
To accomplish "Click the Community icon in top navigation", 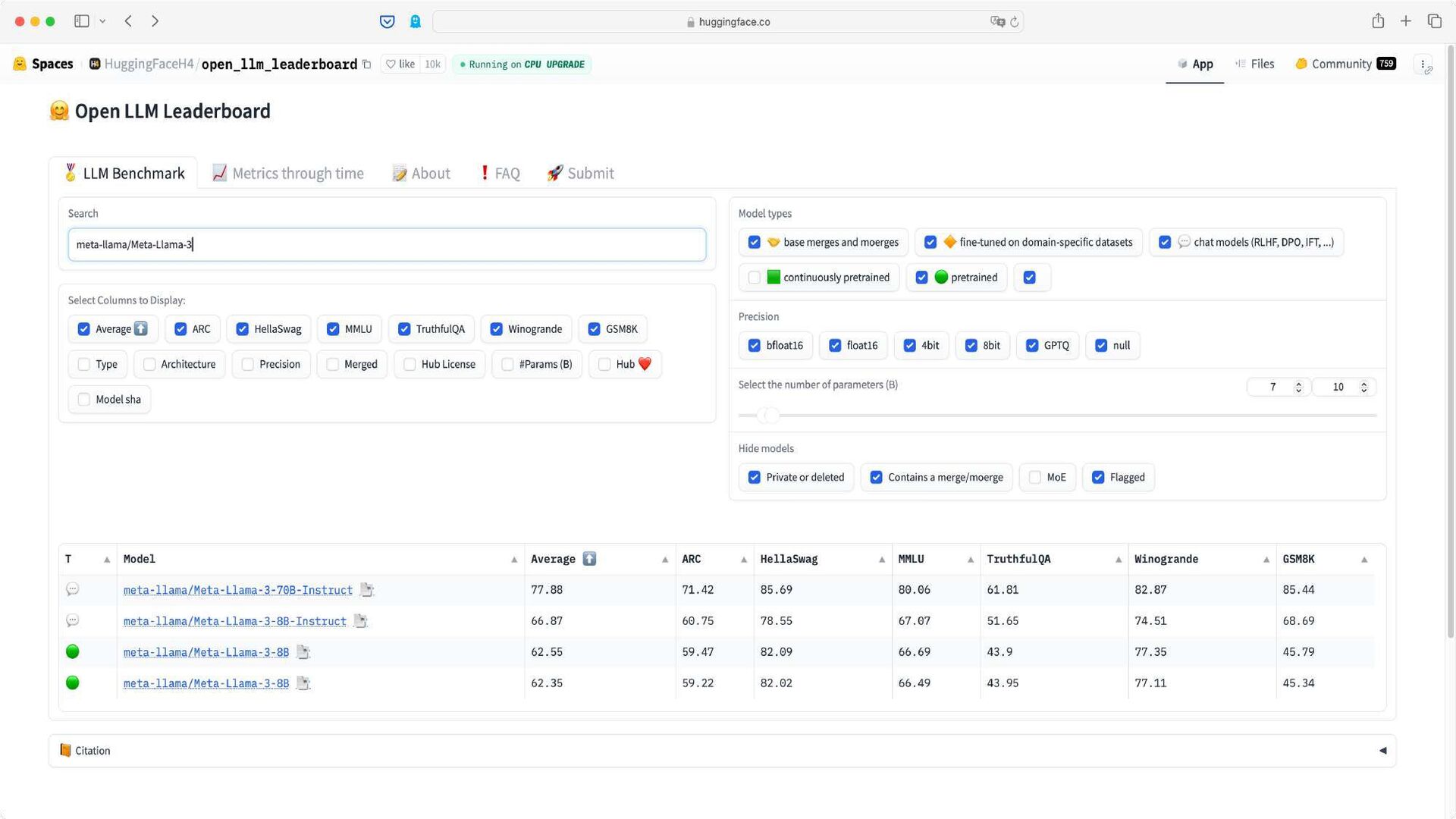I will [1301, 64].
